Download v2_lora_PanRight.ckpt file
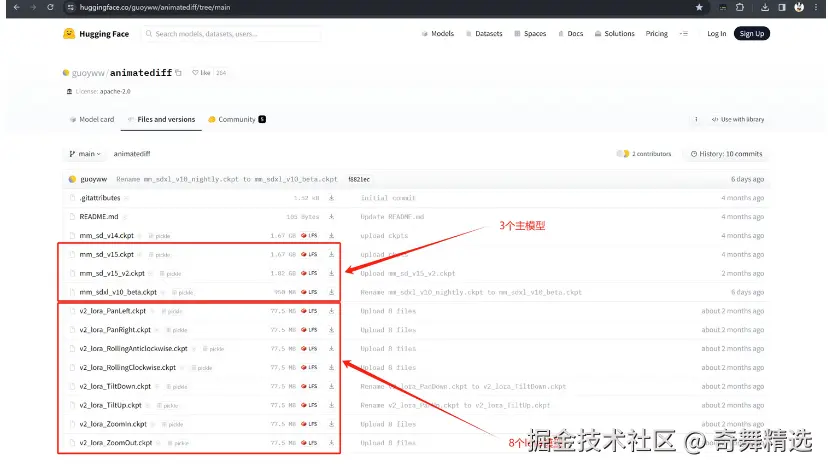 (x=331, y=330)
